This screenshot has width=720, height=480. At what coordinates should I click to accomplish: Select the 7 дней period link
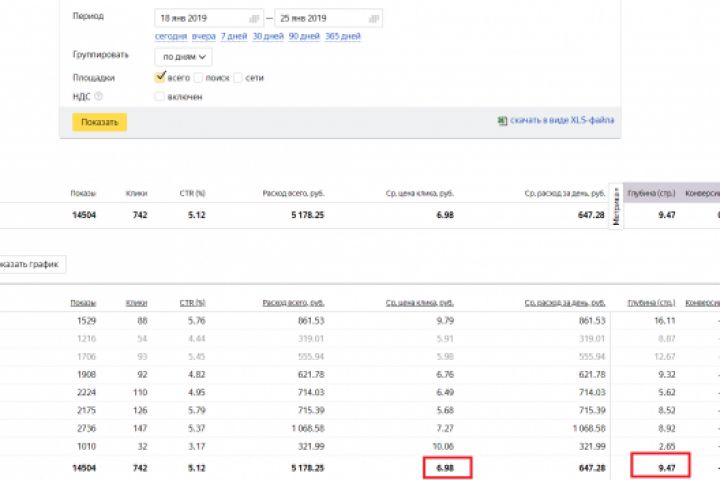pyautogui.click(x=234, y=36)
